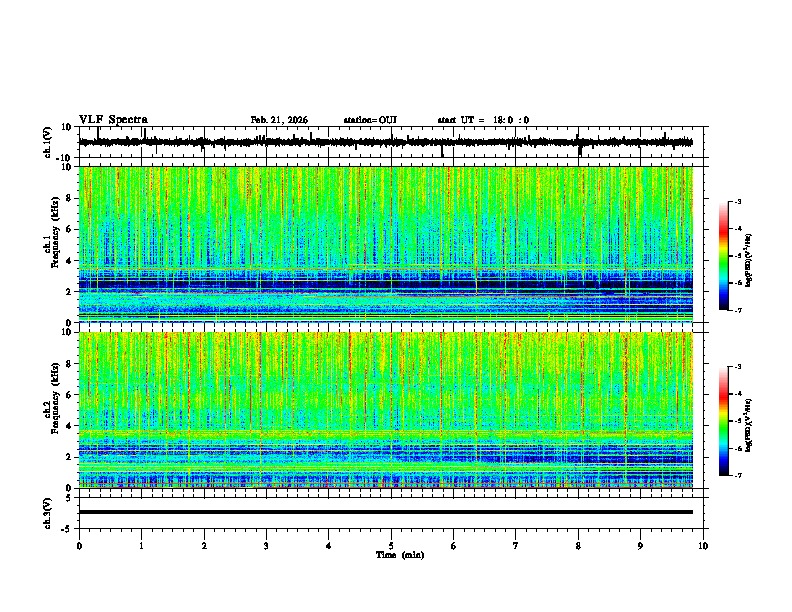
Task: Click the ch.2 spectrogram frequency tick "8"
Action: pyautogui.click(x=70, y=364)
